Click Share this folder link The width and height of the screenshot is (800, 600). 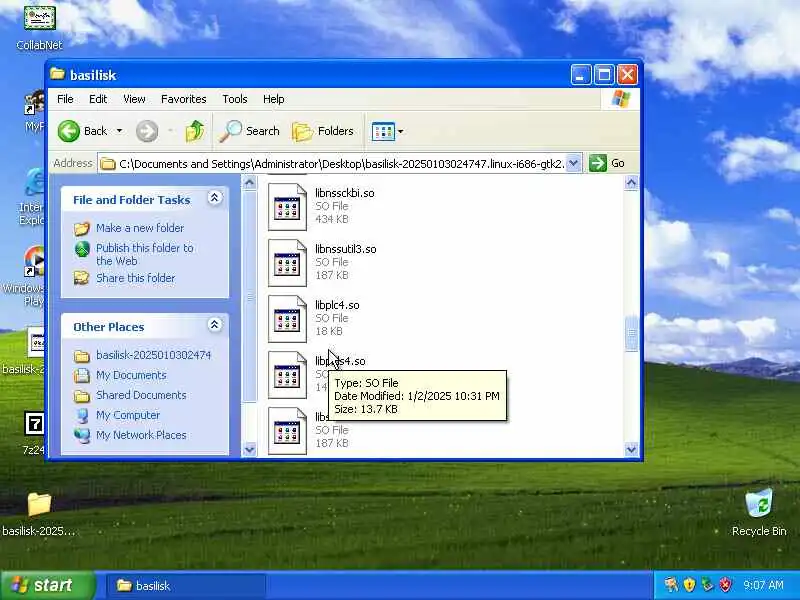tap(135, 278)
